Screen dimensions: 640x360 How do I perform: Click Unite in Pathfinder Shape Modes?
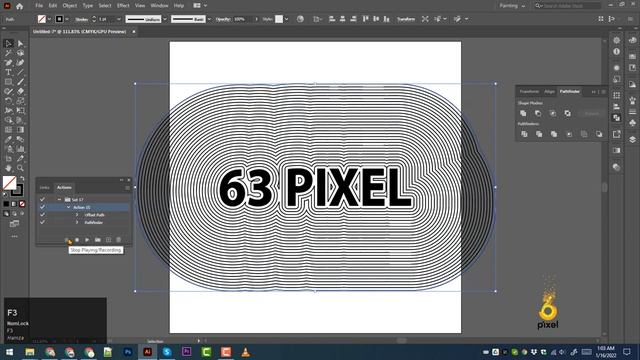point(523,113)
